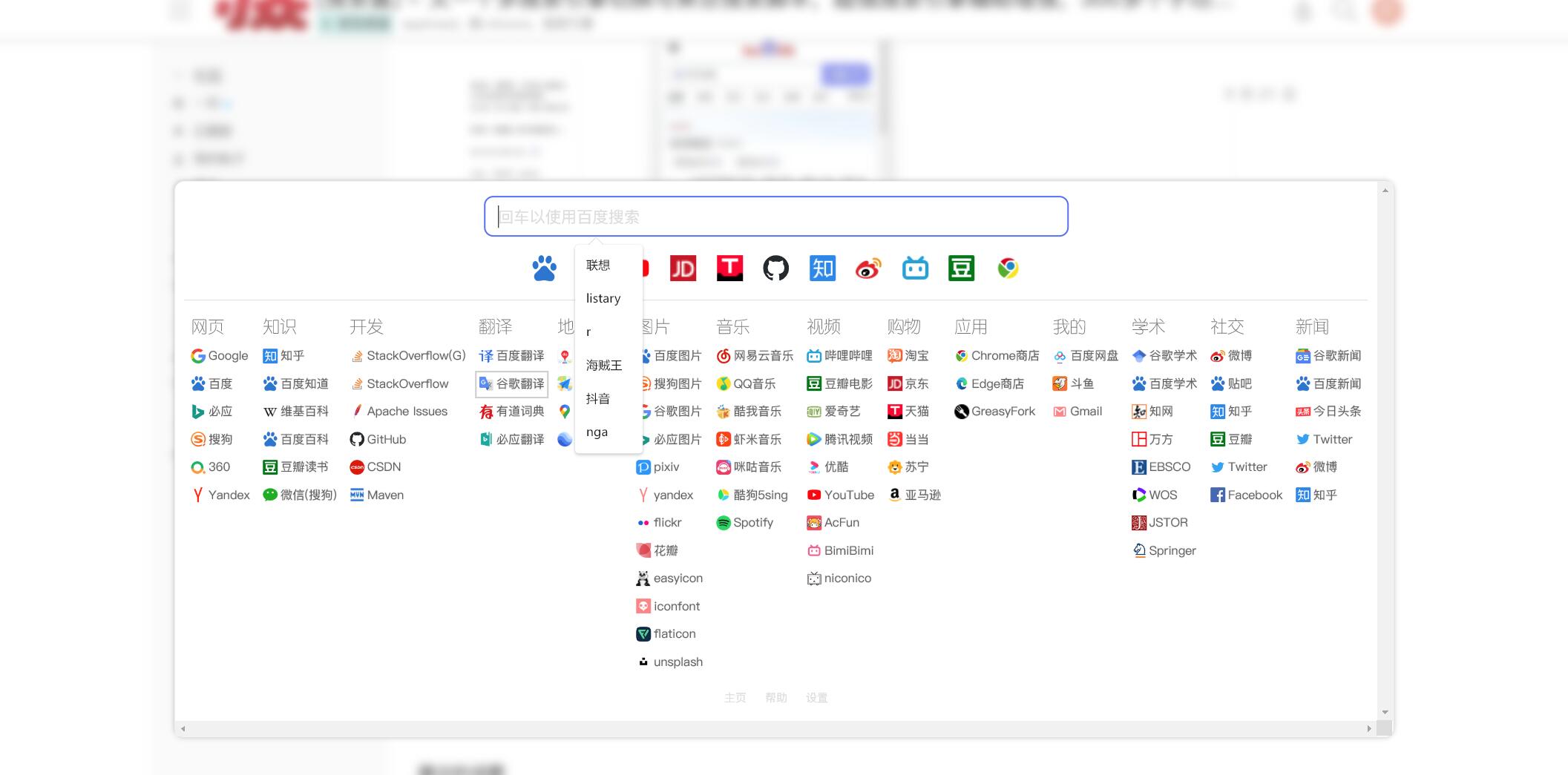1568x775 pixels.
Task: Choose suggestion "nga" from dropdown
Action: [x=597, y=432]
